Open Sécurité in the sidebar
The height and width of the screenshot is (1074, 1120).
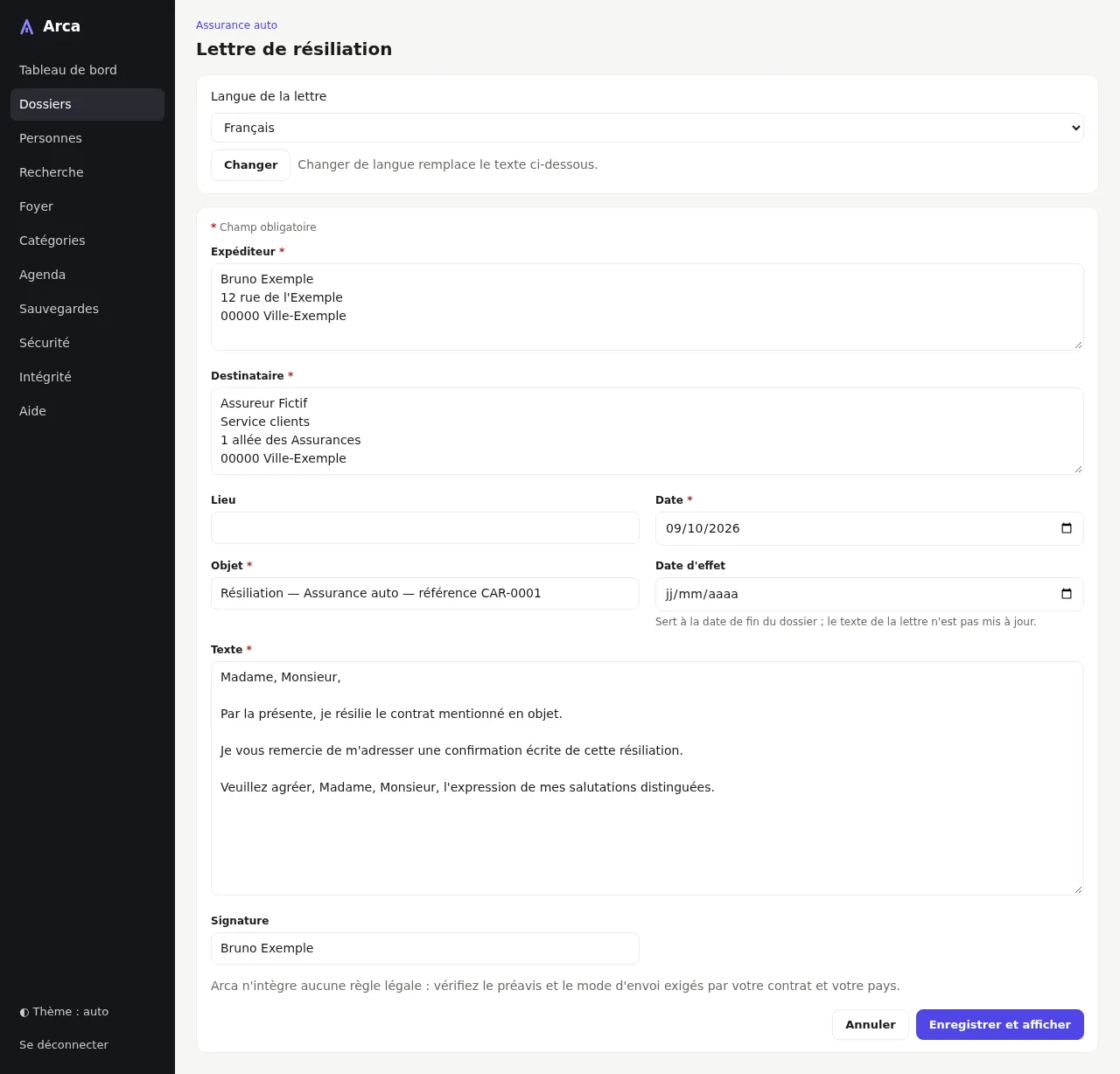(87, 343)
